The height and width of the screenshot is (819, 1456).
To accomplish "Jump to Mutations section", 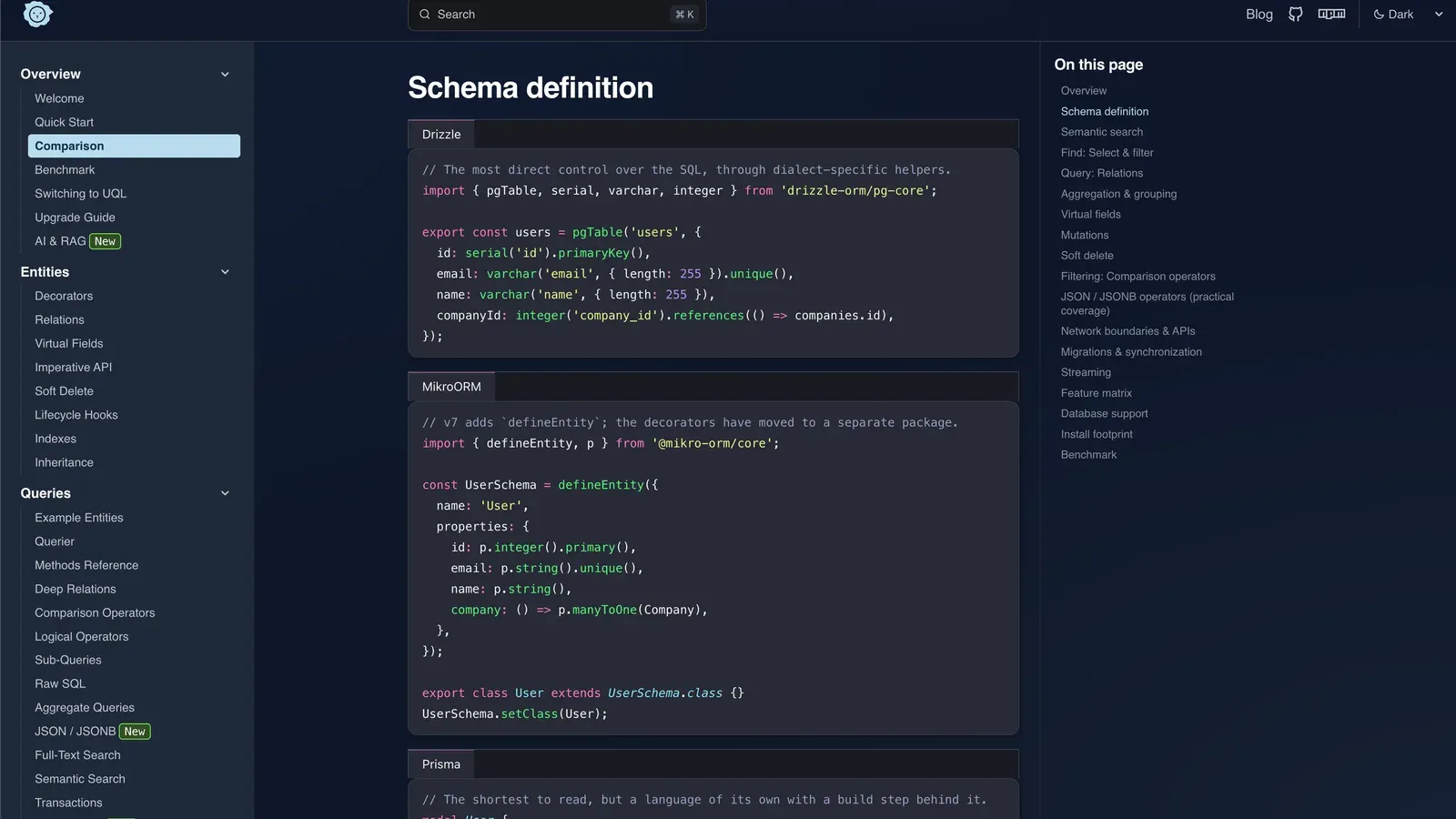I will 1084,235.
